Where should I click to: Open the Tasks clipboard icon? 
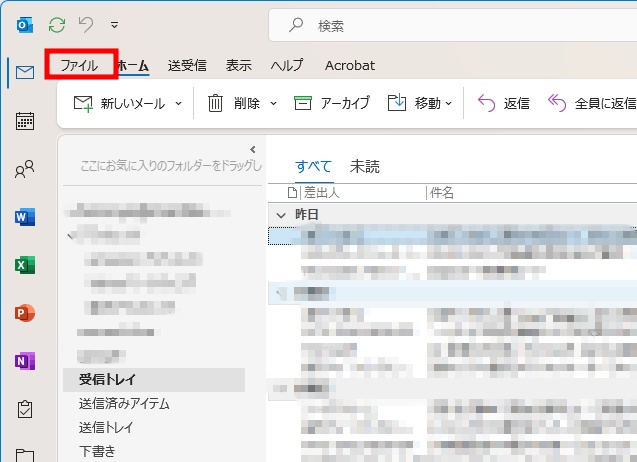(x=25, y=409)
